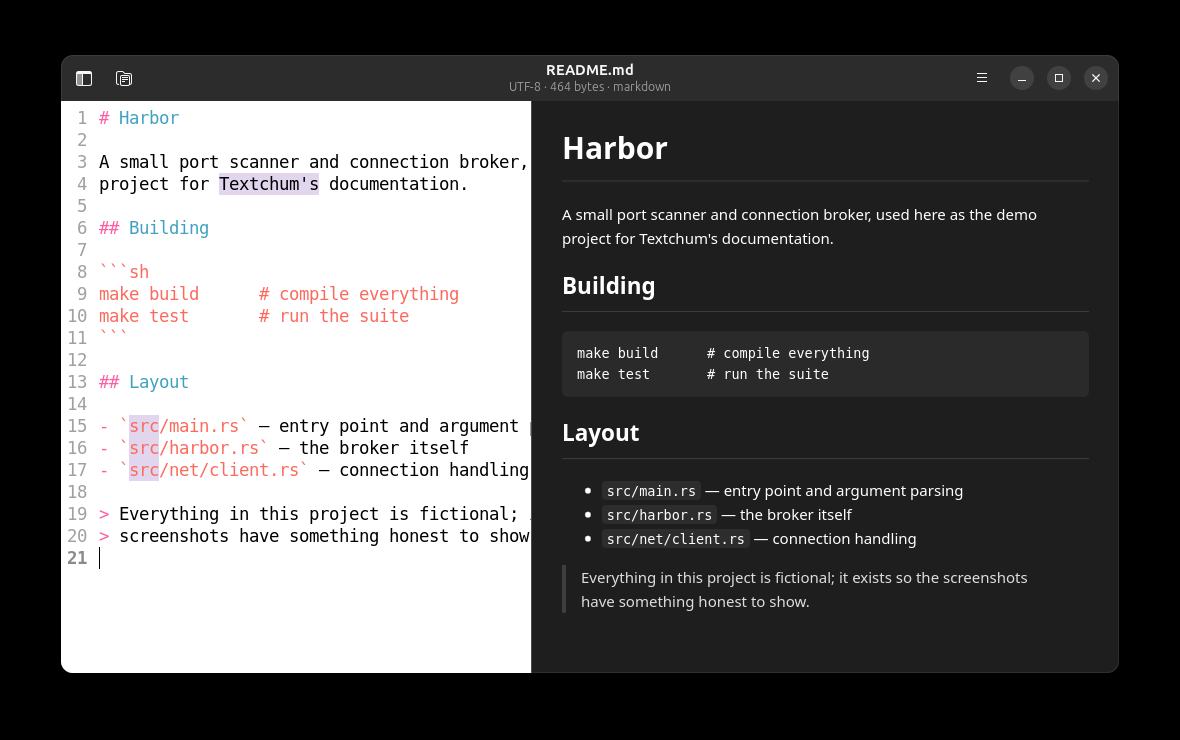Click the '## Building' source line
The width and height of the screenshot is (1180, 740).
pos(154,228)
